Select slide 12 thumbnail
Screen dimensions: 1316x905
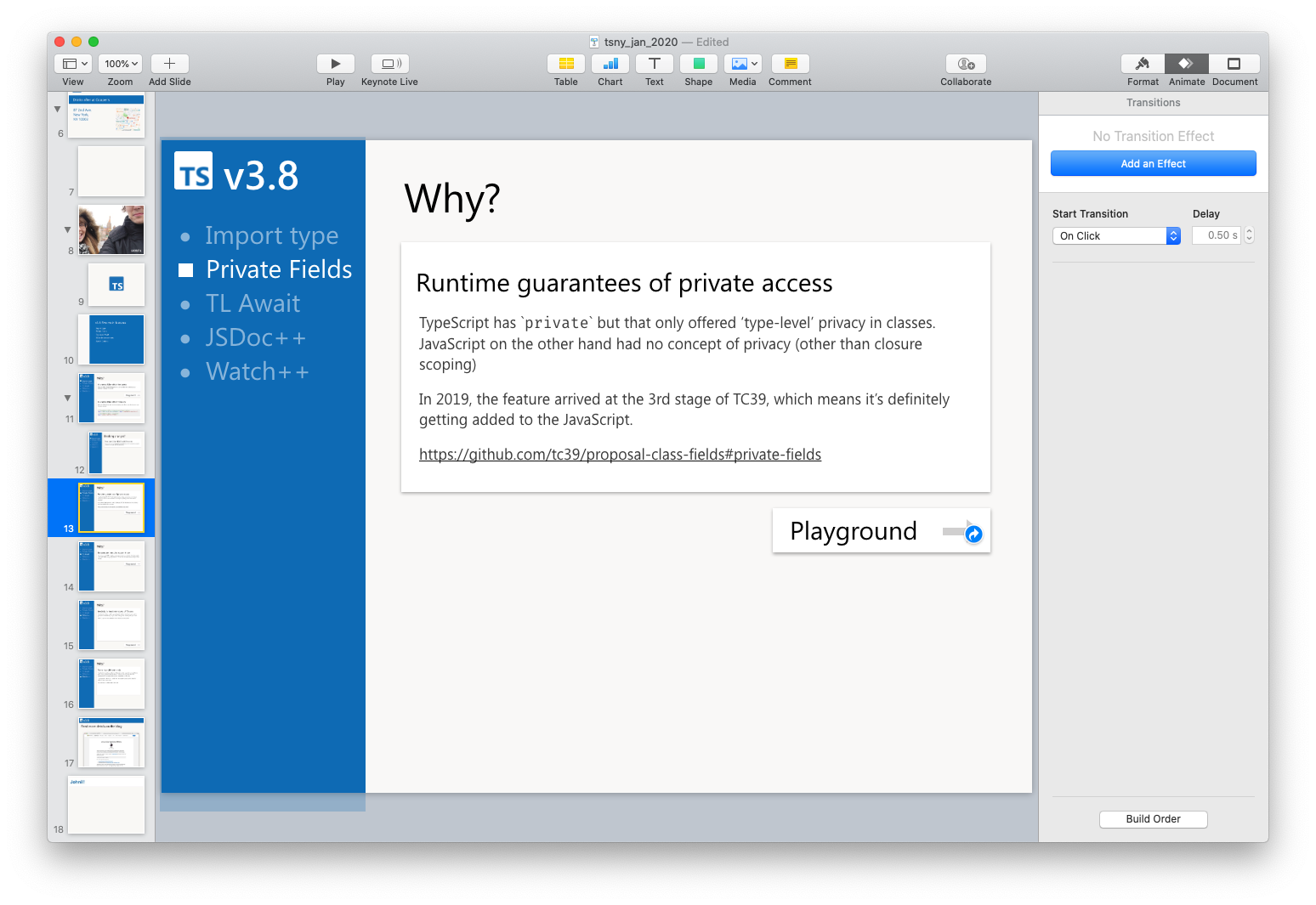coord(116,452)
